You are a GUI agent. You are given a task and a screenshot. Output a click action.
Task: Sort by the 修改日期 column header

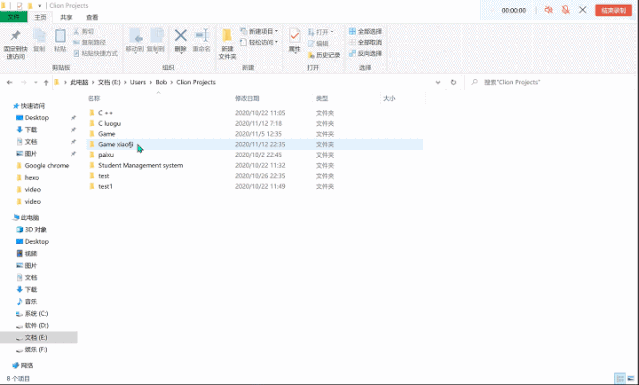[x=247, y=98]
